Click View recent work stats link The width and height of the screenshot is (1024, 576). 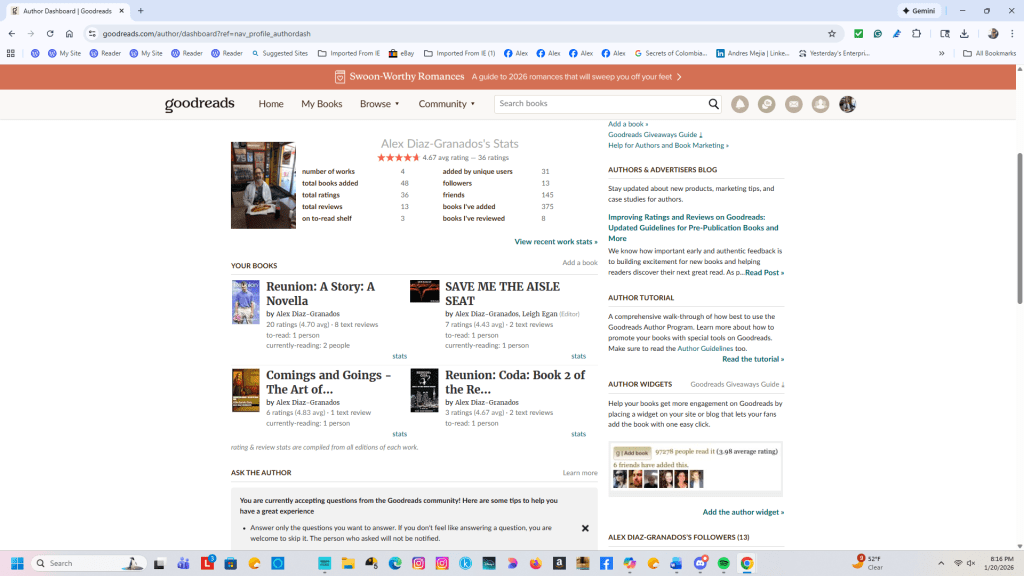click(x=555, y=242)
